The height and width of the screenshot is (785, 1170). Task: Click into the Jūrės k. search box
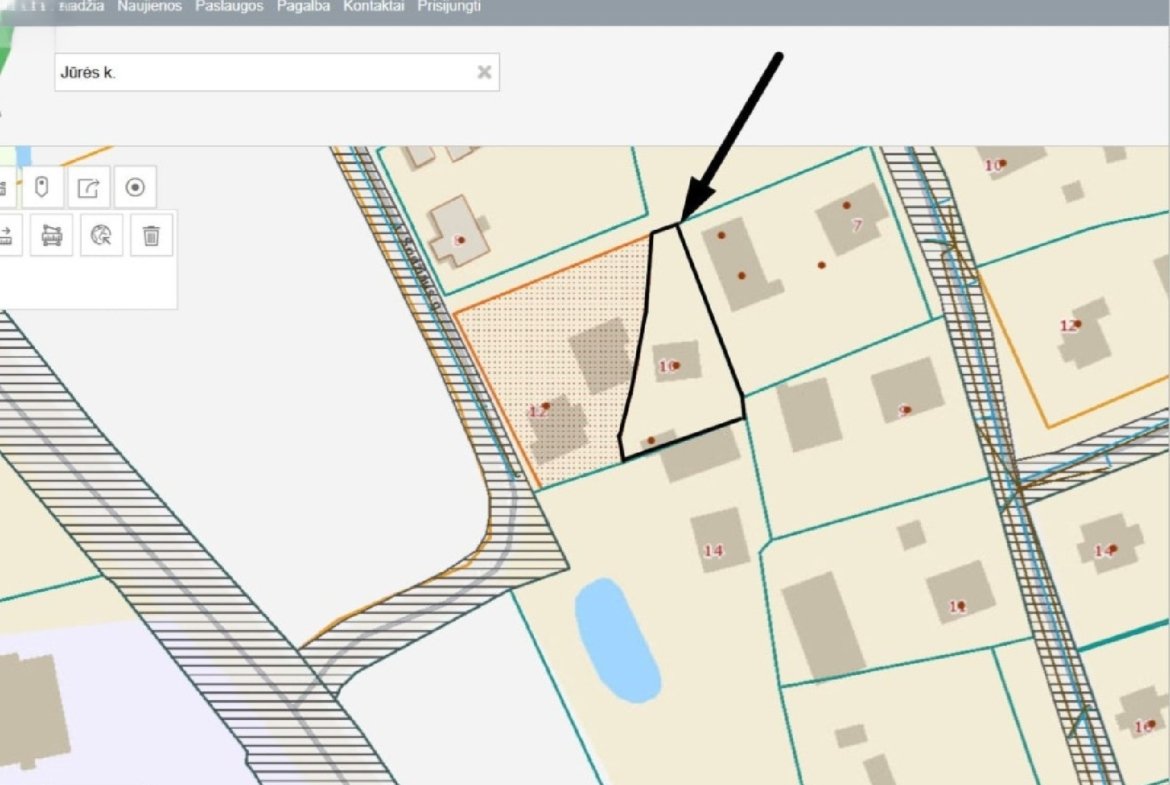[x=260, y=72]
